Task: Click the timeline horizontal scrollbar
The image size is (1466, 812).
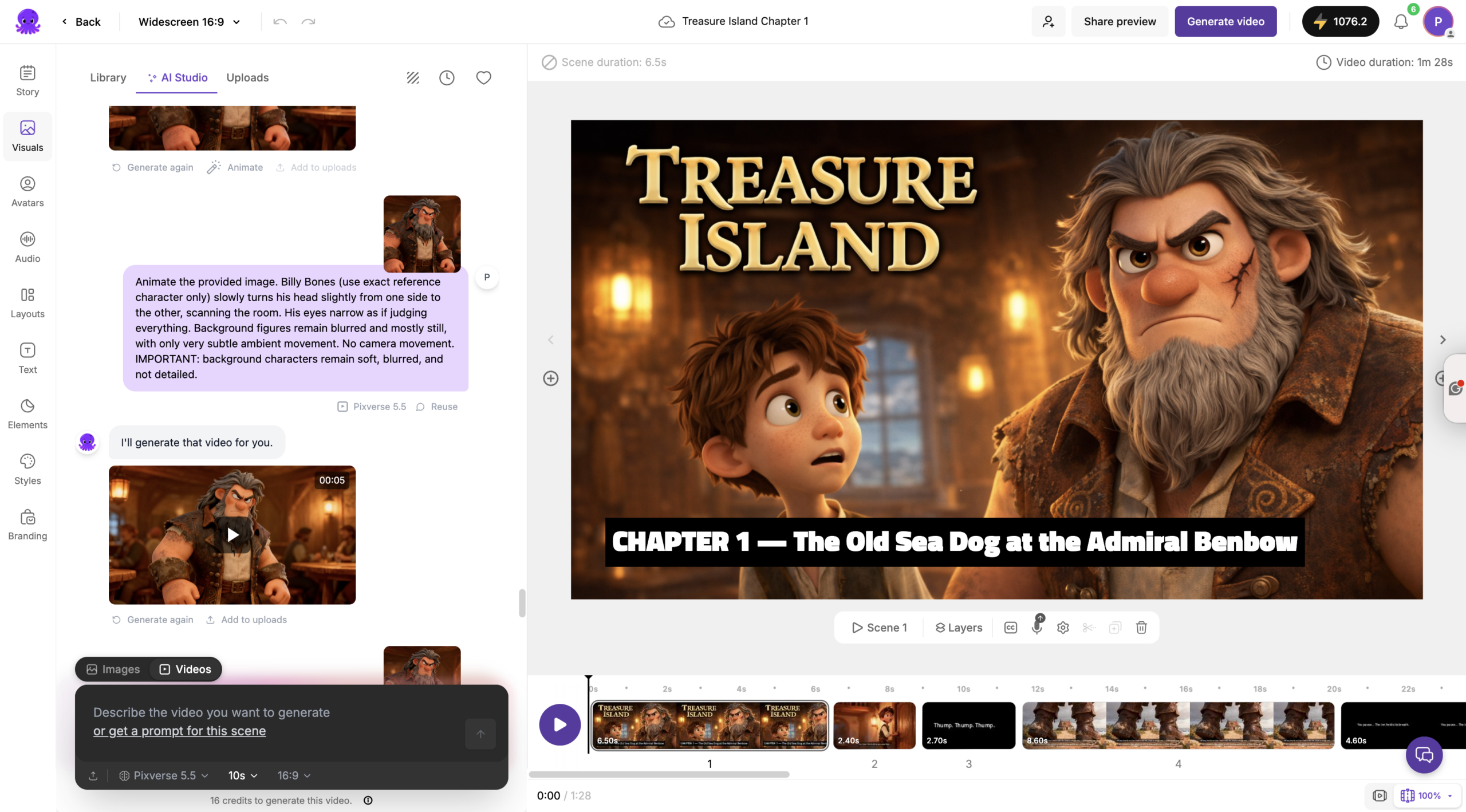Action: pyautogui.click(x=659, y=774)
